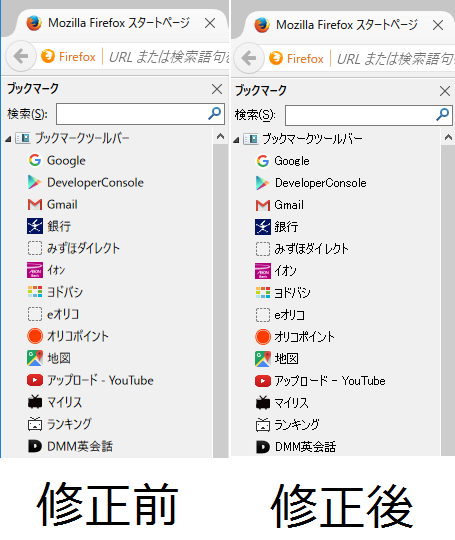Image resolution: width=455 pixels, height=540 pixels.
Task: Close ブックマーク sidebar in left window
Action: [217, 89]
